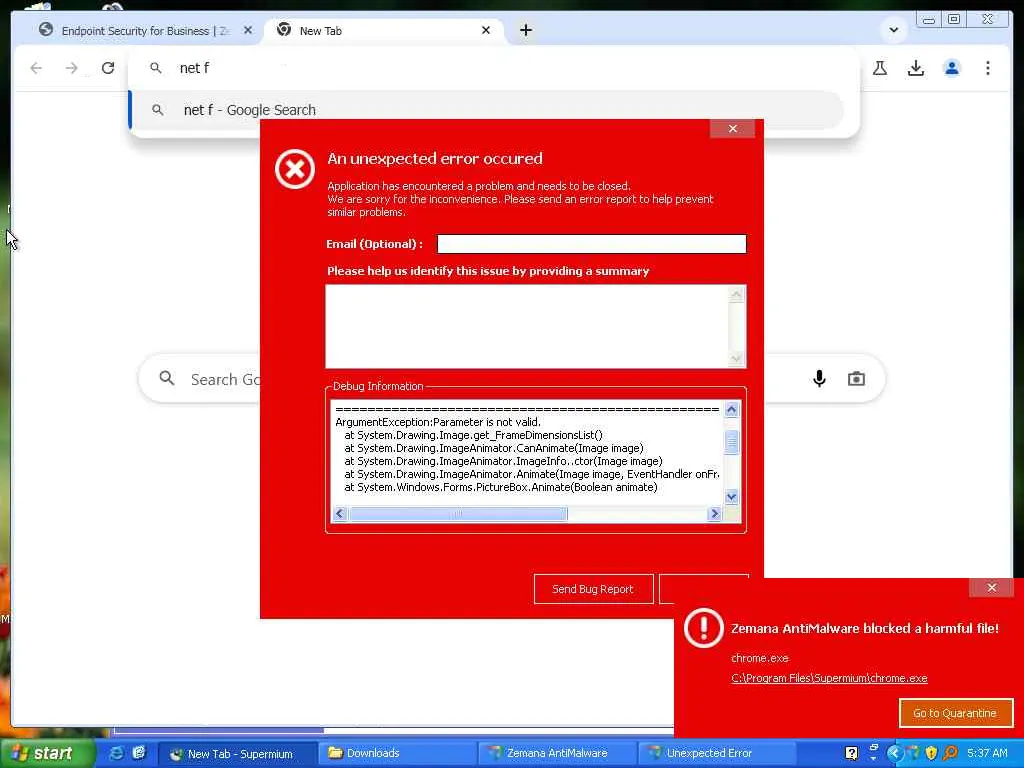Close the Endpoint Security tab

point(248,30)
